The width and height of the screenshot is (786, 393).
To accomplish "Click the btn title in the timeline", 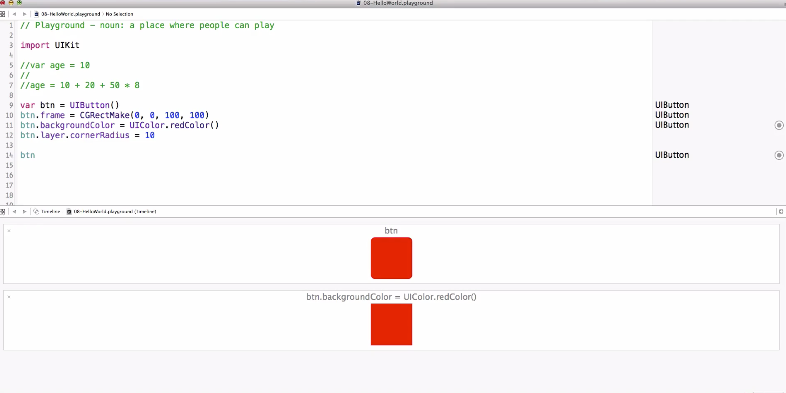I will 391,231.
